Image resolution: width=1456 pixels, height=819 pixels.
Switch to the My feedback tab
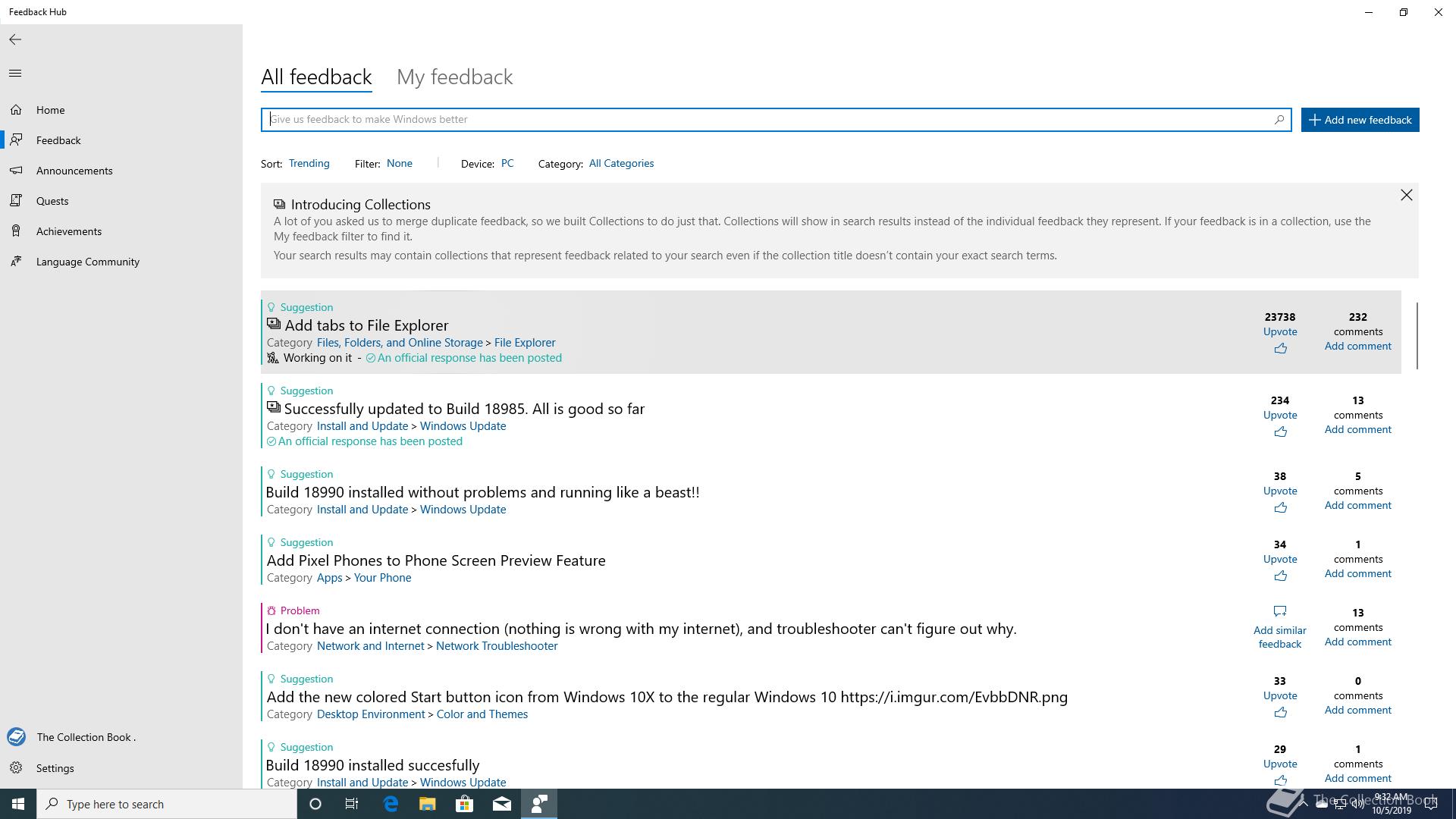(x=455, y=77)
